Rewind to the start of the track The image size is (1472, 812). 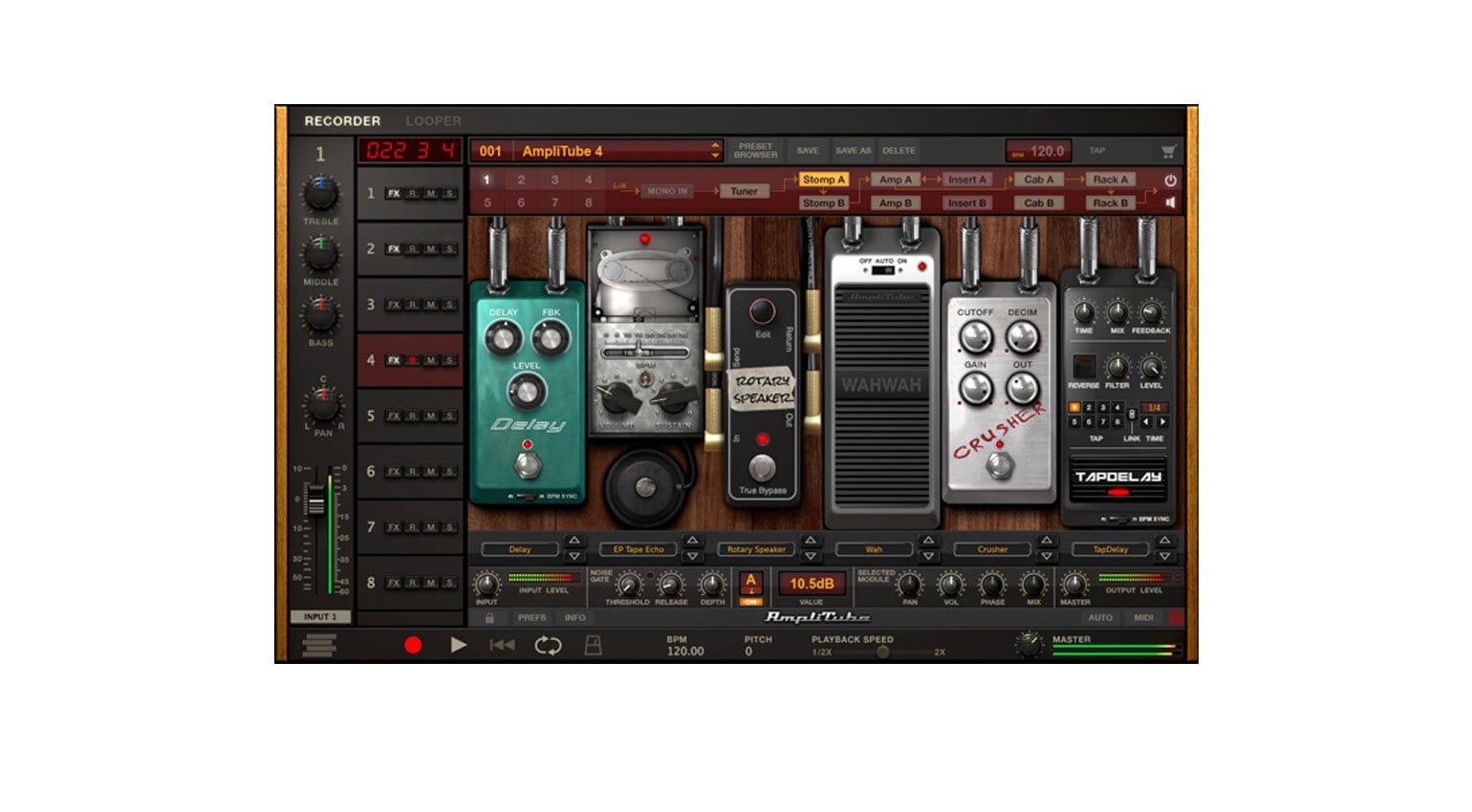point(502,645)
